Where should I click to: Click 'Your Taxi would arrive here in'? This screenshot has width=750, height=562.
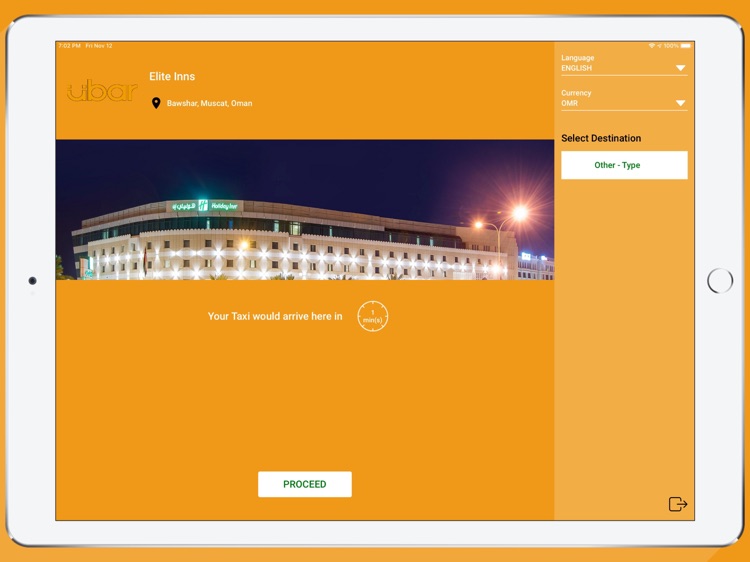[x=275, y=316]
